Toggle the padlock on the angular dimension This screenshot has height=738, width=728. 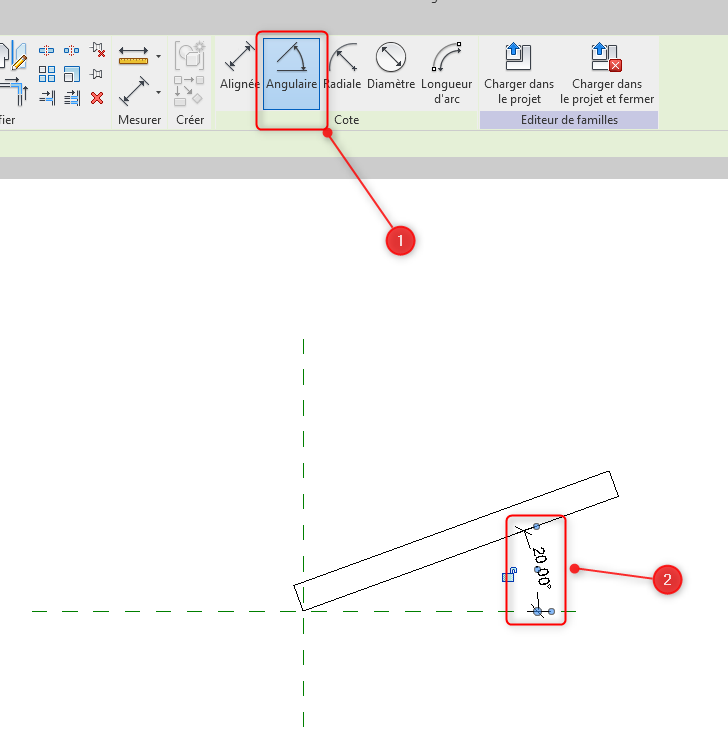point(509,575)
